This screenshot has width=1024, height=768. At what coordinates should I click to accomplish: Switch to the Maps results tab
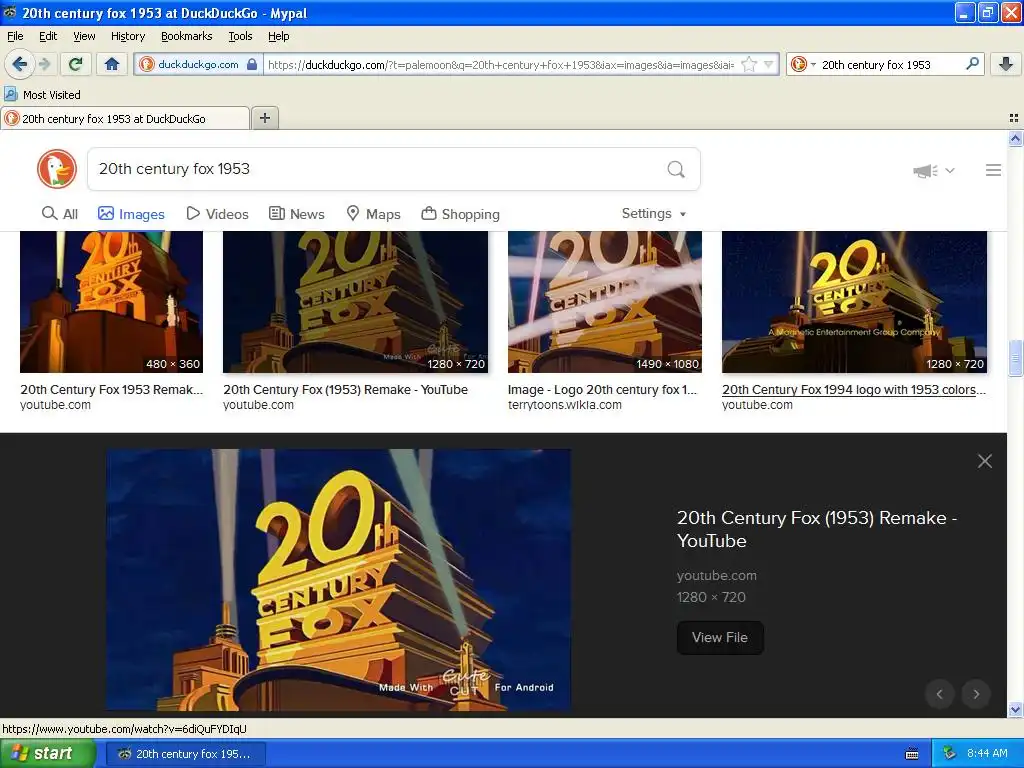click(373, 214)
